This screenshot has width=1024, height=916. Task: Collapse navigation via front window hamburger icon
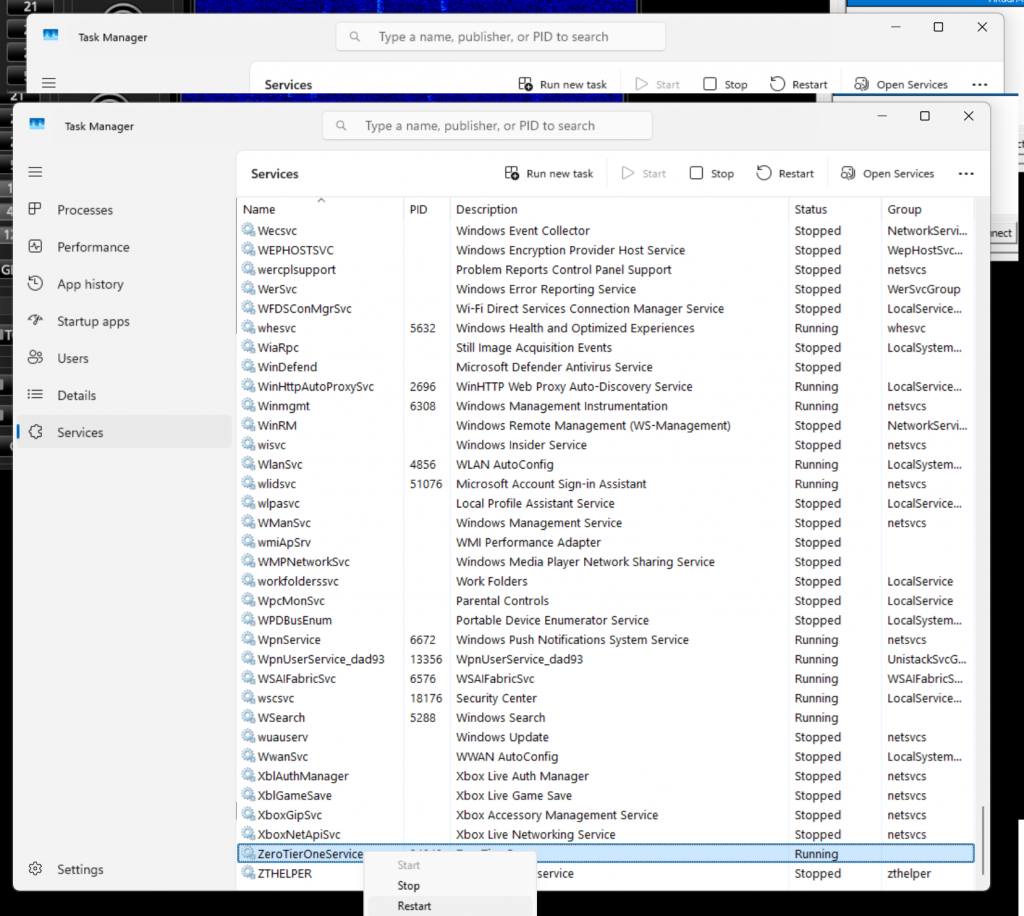[x=35, y=172]
